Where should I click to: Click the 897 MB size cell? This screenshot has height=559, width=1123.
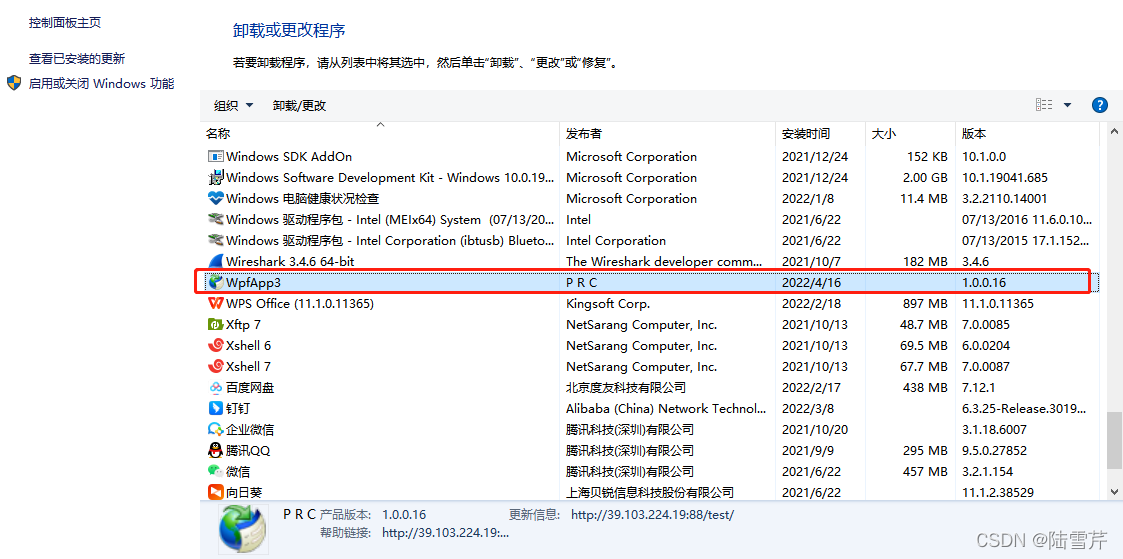coord(924,303)
